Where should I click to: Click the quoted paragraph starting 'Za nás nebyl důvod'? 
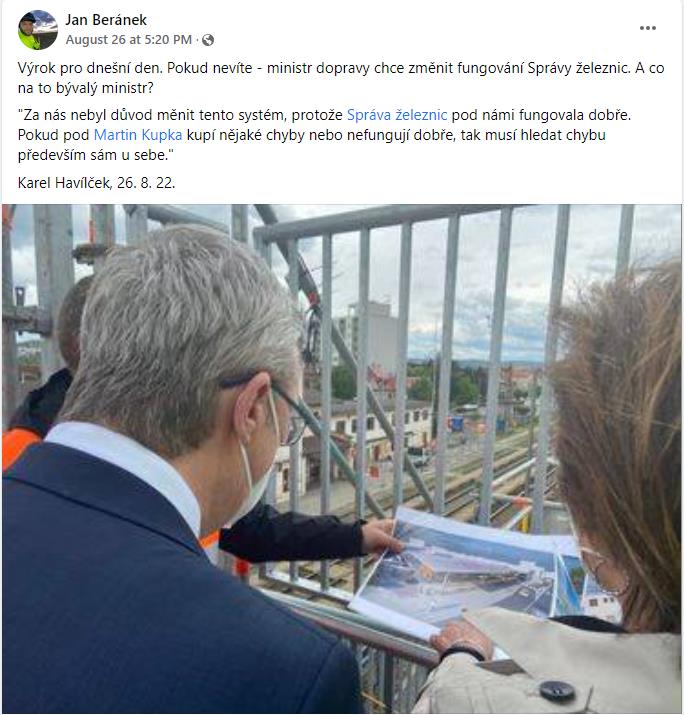[324, 135]
